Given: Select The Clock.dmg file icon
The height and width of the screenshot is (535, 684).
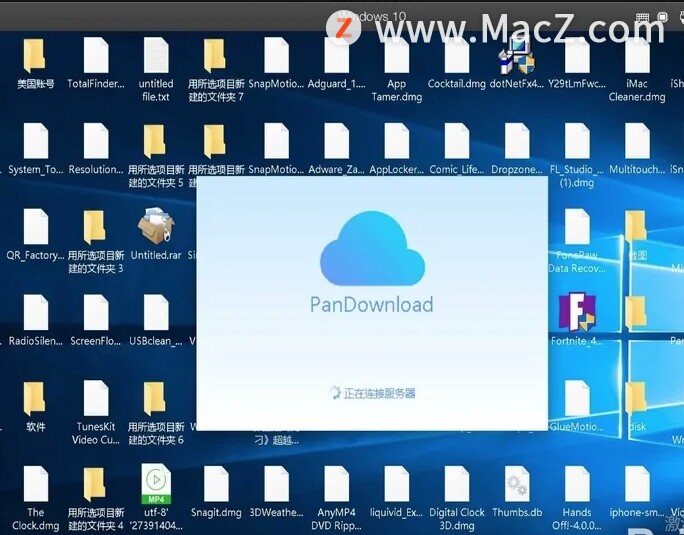Looking at the screenshot, I should click(36, 484).
